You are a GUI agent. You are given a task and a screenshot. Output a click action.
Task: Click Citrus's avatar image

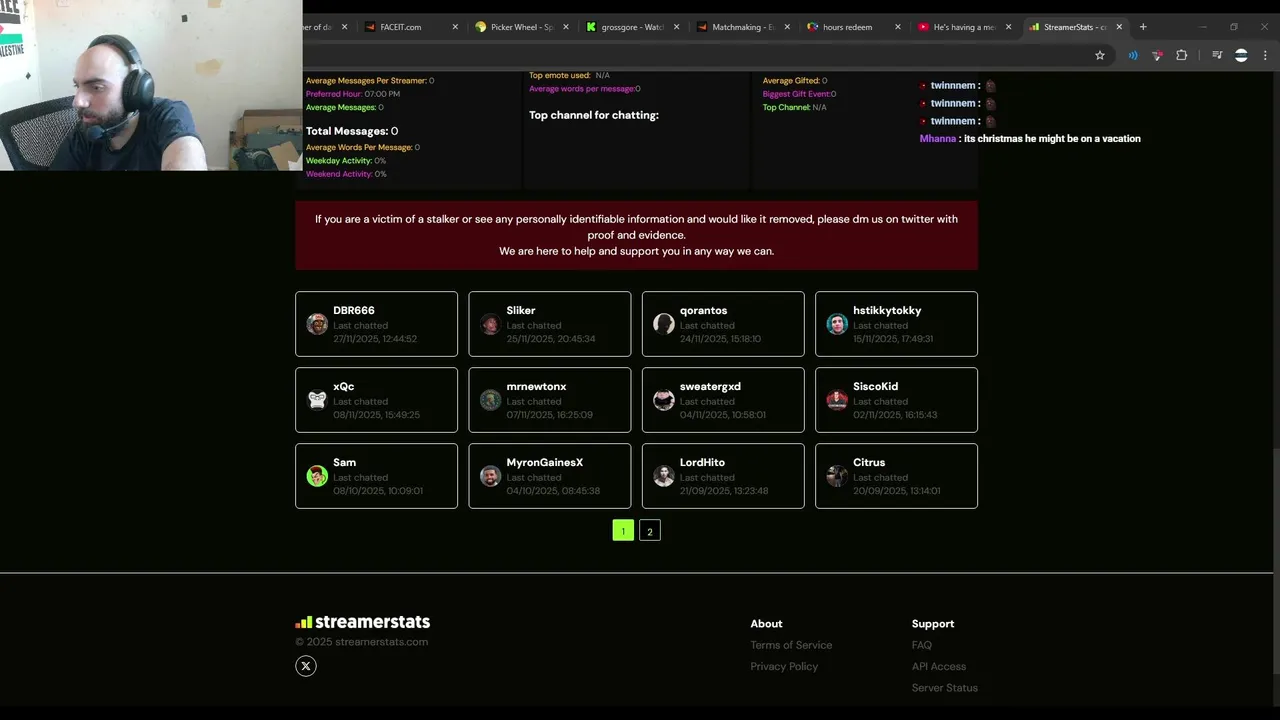(837, 476)
